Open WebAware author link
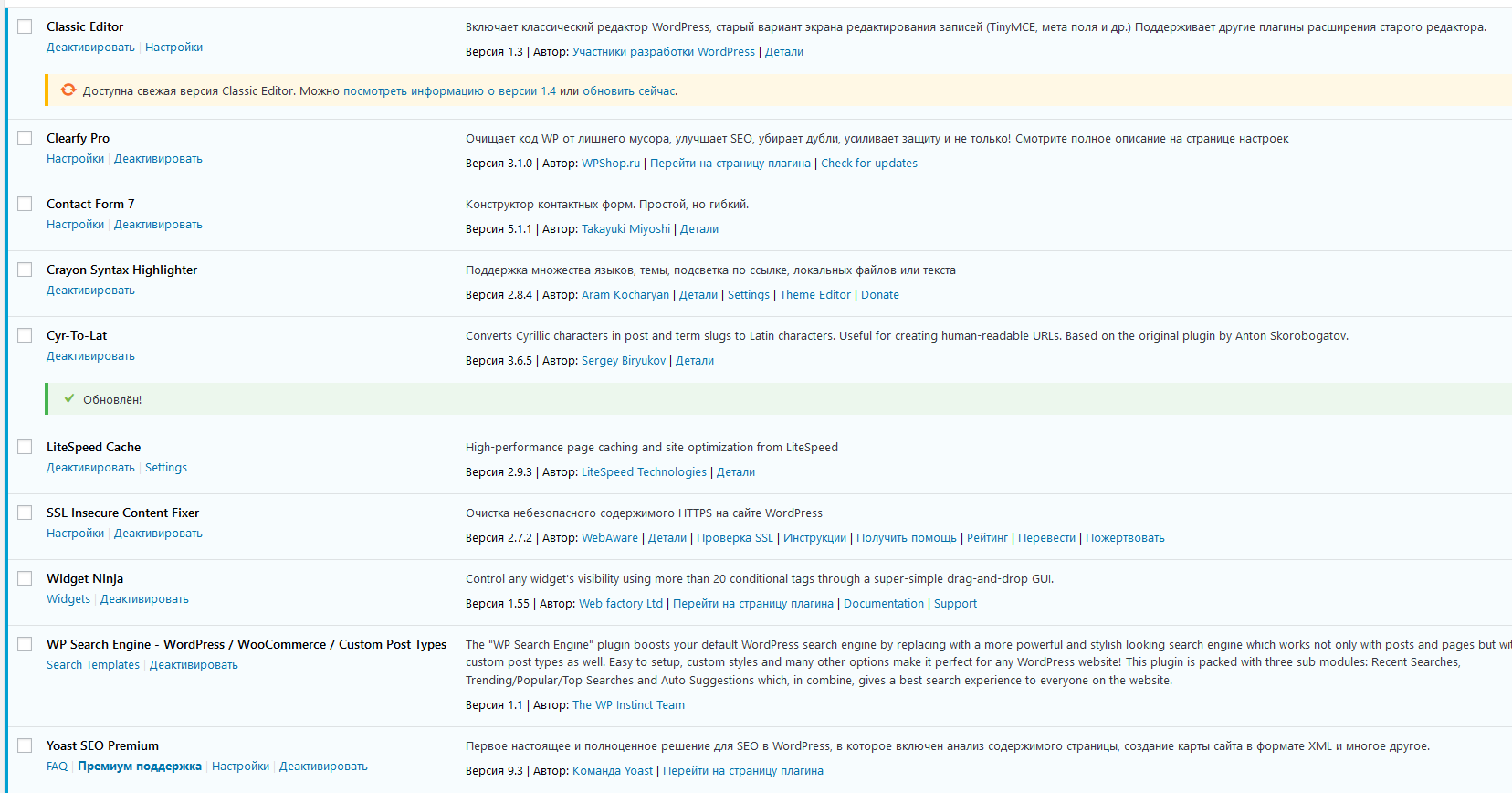Viewport: 1512px width, 793px height. 610,538
